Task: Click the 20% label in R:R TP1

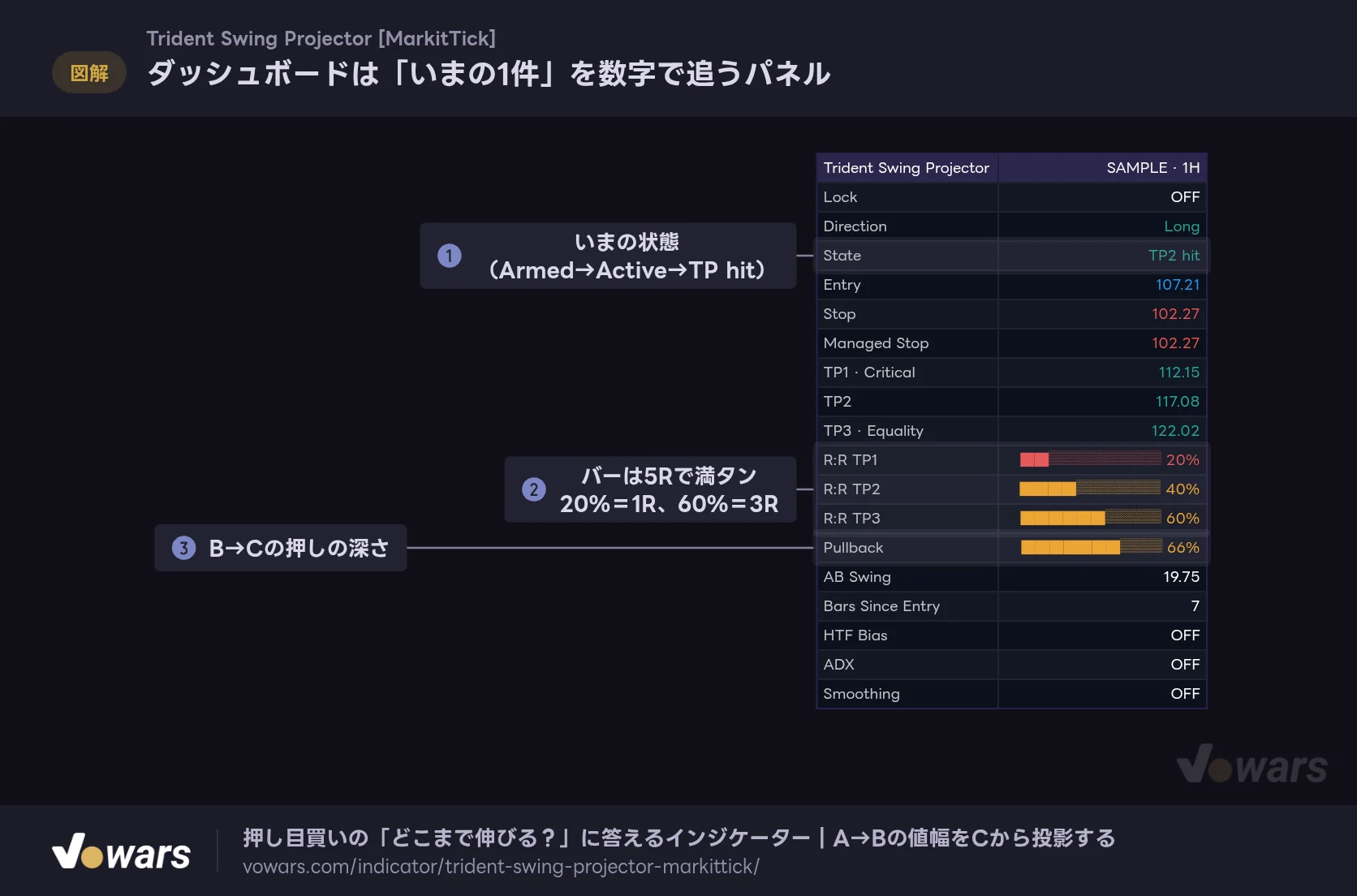Action: 1183,460
